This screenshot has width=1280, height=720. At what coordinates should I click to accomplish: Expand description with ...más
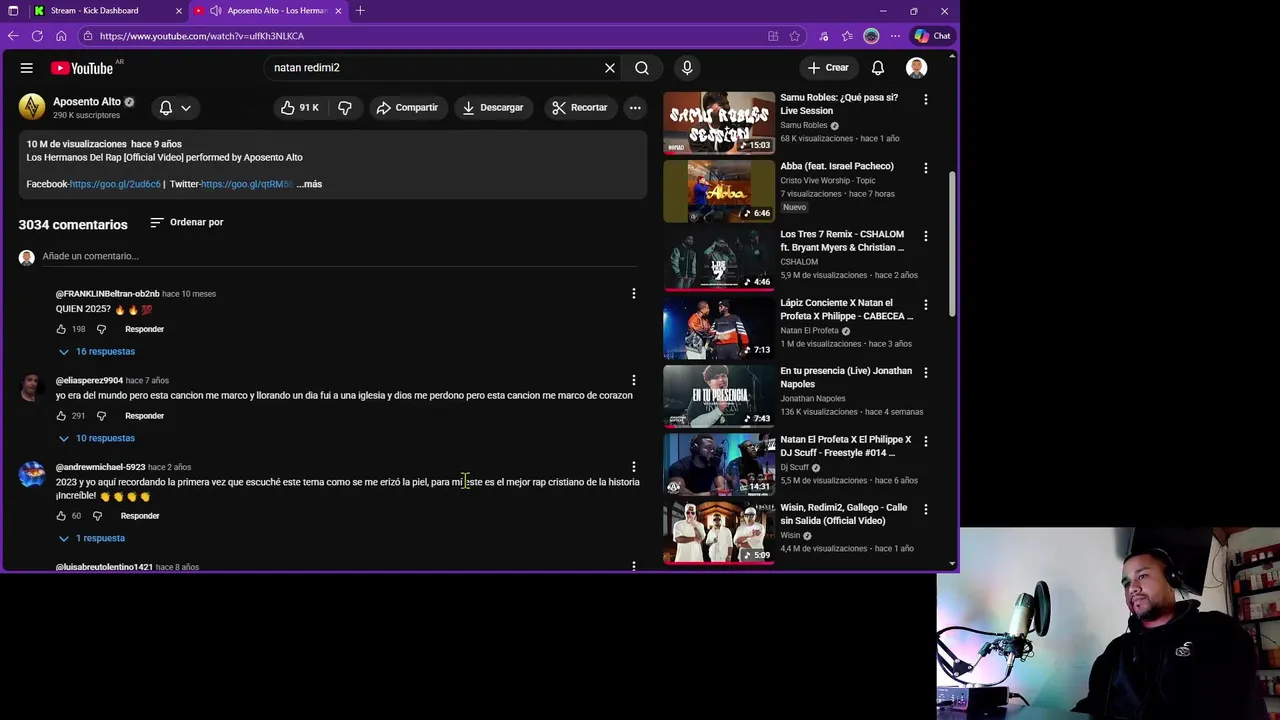point(309,184)
